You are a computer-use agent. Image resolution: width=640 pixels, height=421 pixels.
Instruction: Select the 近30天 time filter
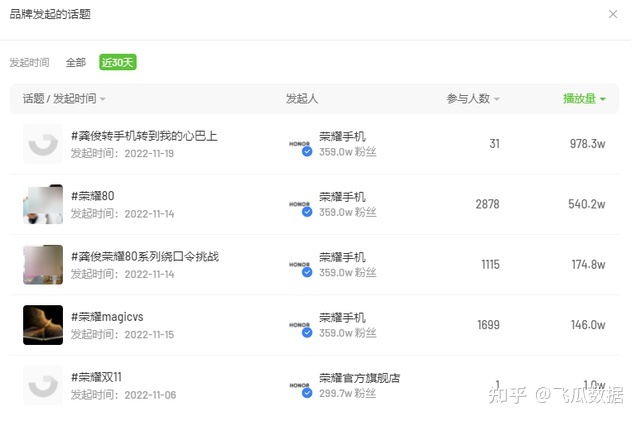(x=117, y=62)
